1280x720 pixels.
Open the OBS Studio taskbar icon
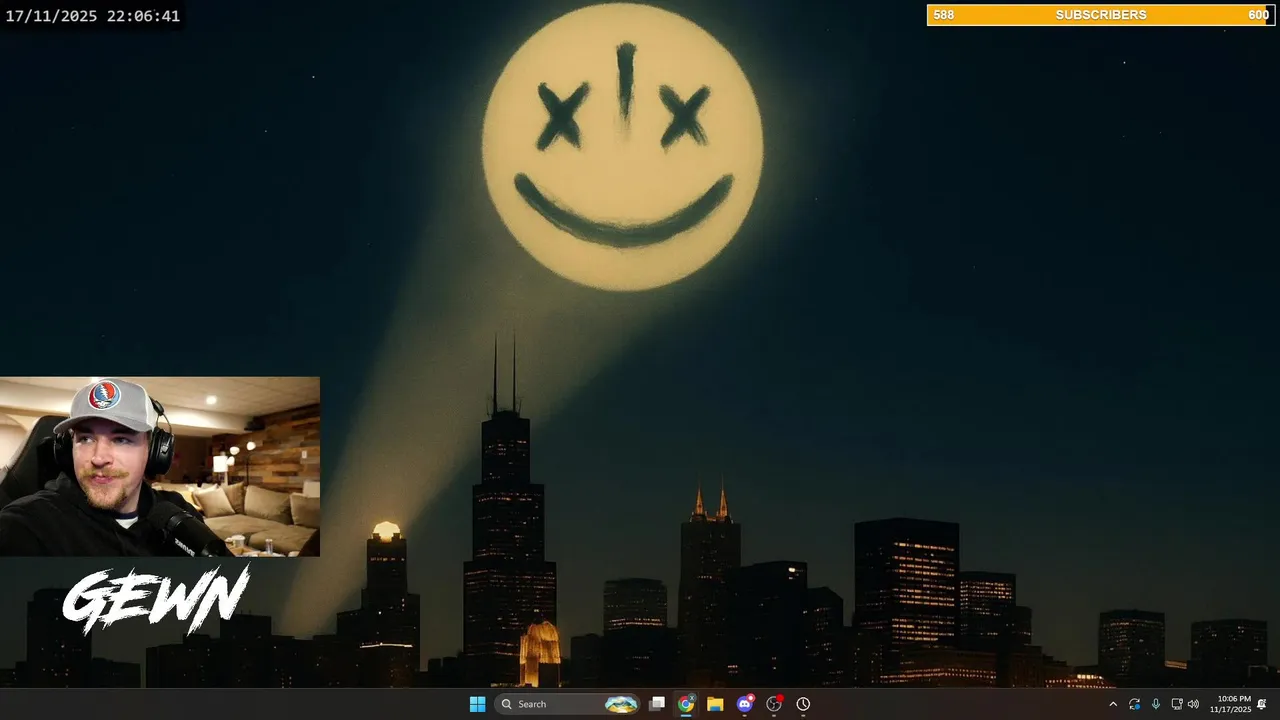pyautogui.click(x=774, y=704)
